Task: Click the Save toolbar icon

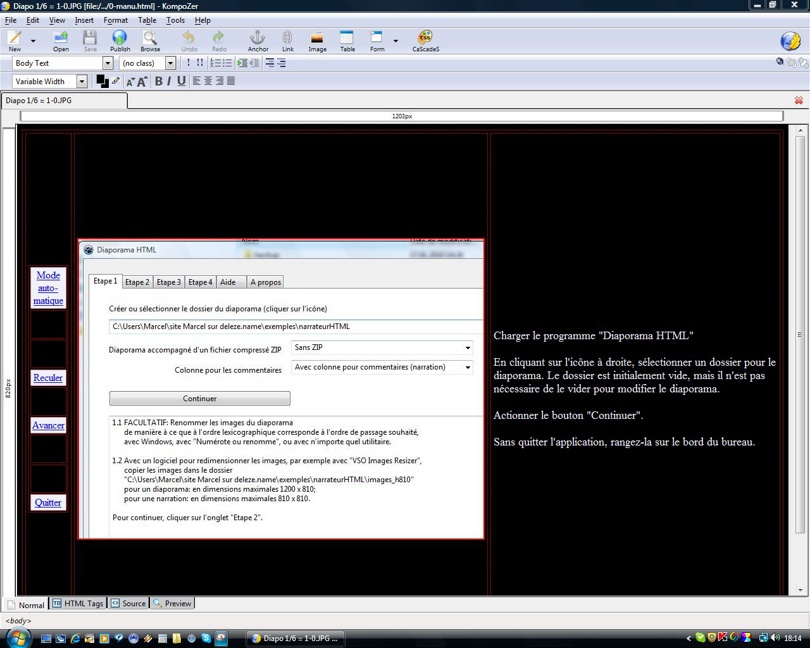Action: tap(90, 41)
